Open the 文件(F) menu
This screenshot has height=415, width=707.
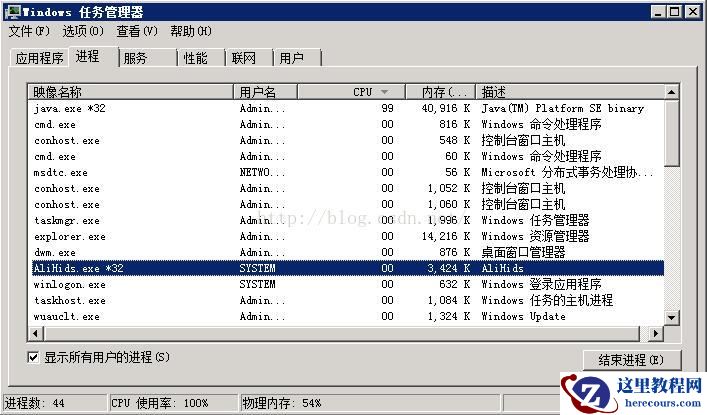point(29,31)
